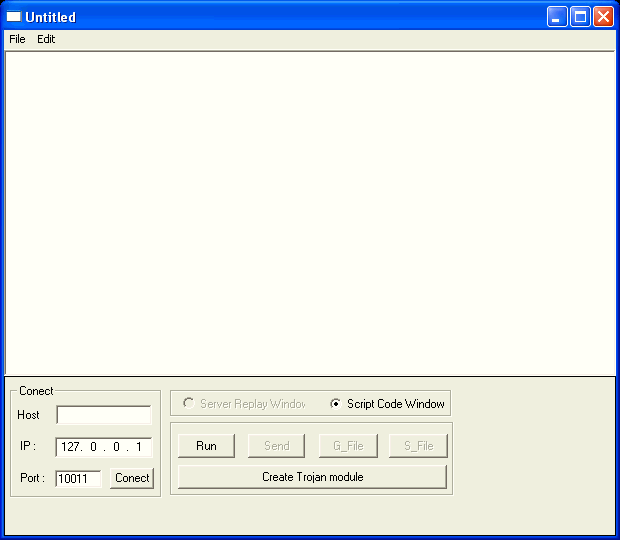The width and height of the screenshot is (620, 540).
Task: Close the Untitled window
Action: pyautogui.click(x=603, y=17)
